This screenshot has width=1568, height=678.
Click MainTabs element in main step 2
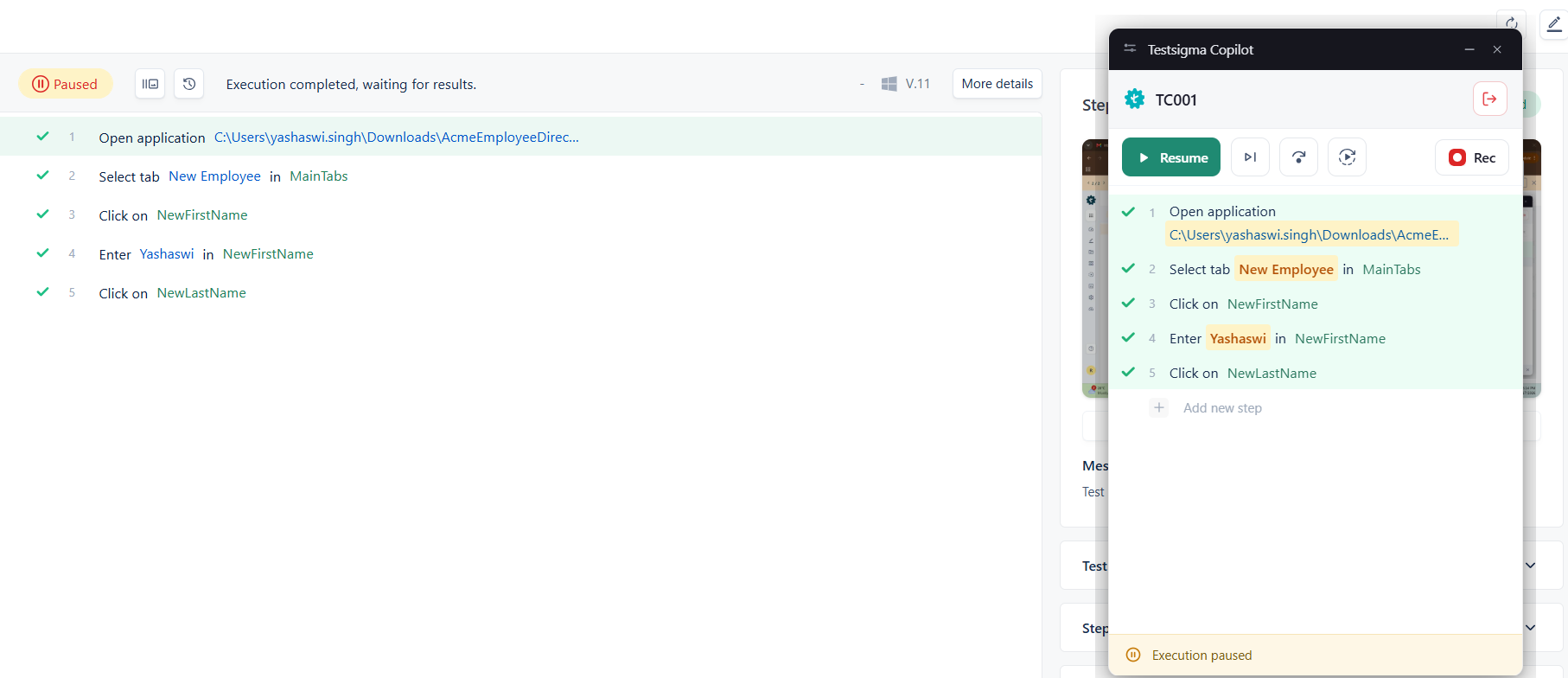click(x=319, y=176)
